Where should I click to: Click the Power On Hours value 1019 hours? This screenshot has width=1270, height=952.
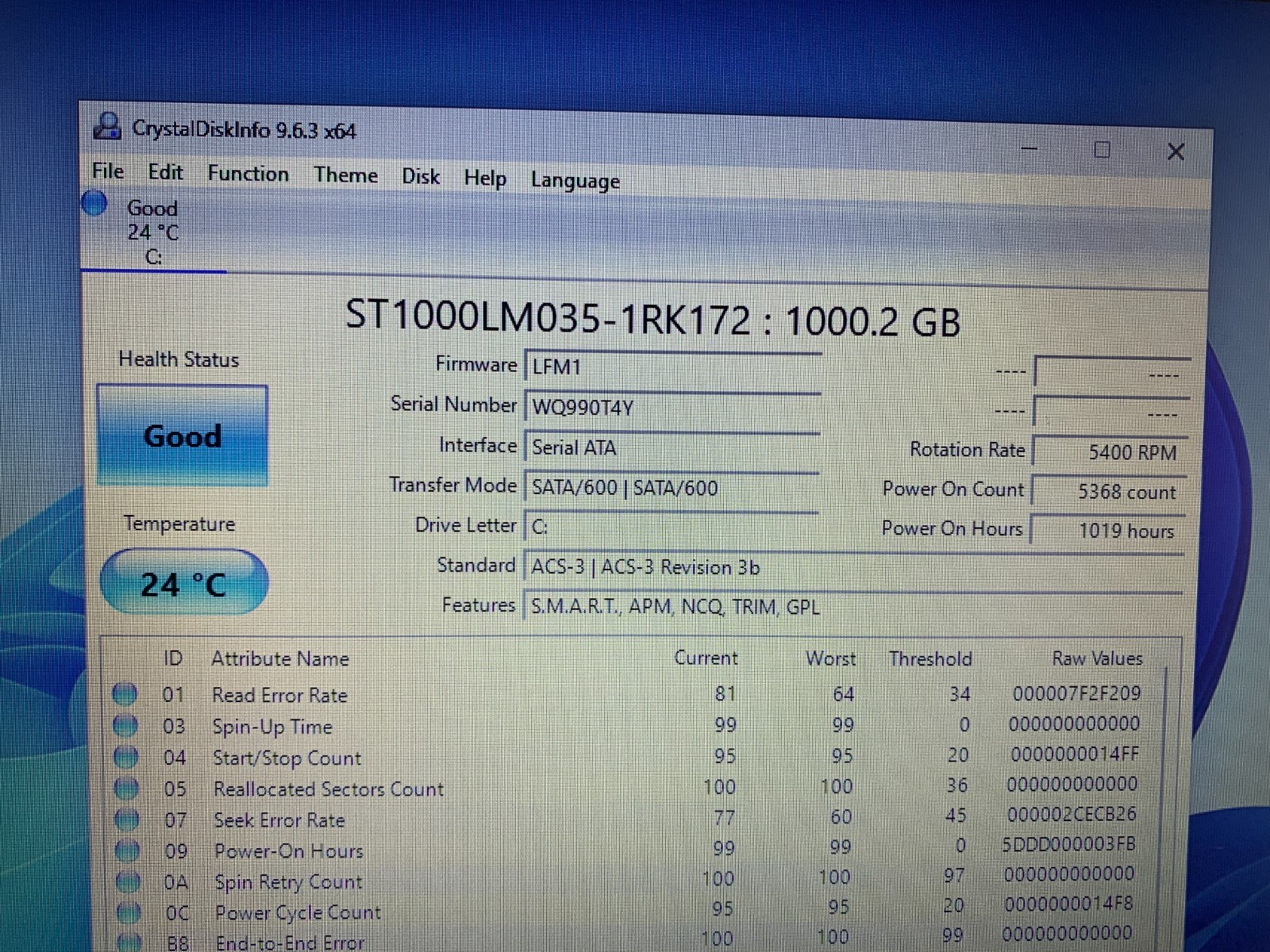point(1109,530)
